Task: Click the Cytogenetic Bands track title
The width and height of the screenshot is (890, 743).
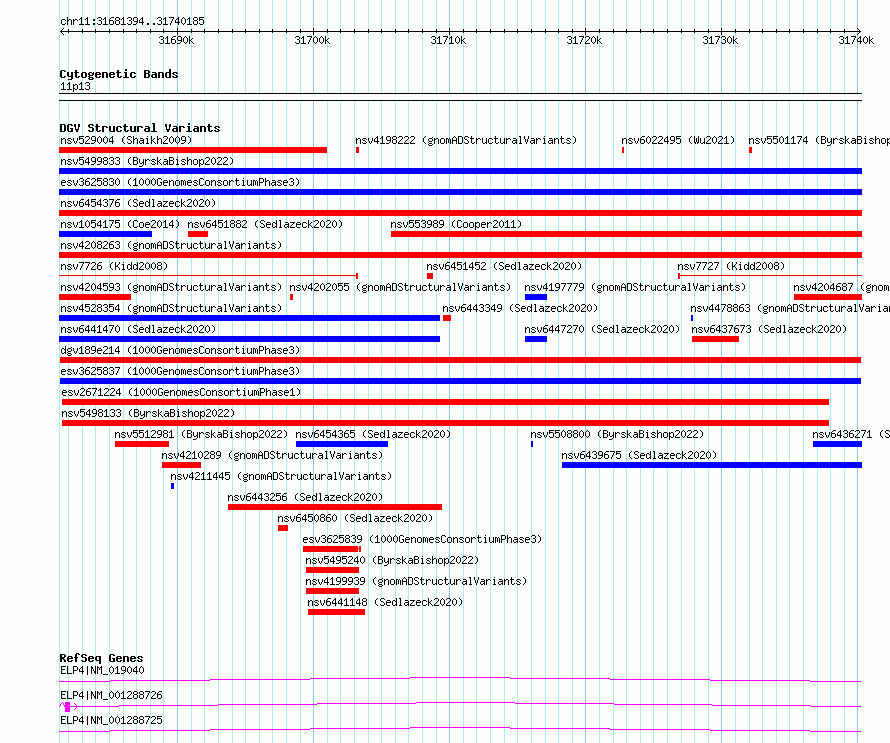Action: [x=119, y=74]
